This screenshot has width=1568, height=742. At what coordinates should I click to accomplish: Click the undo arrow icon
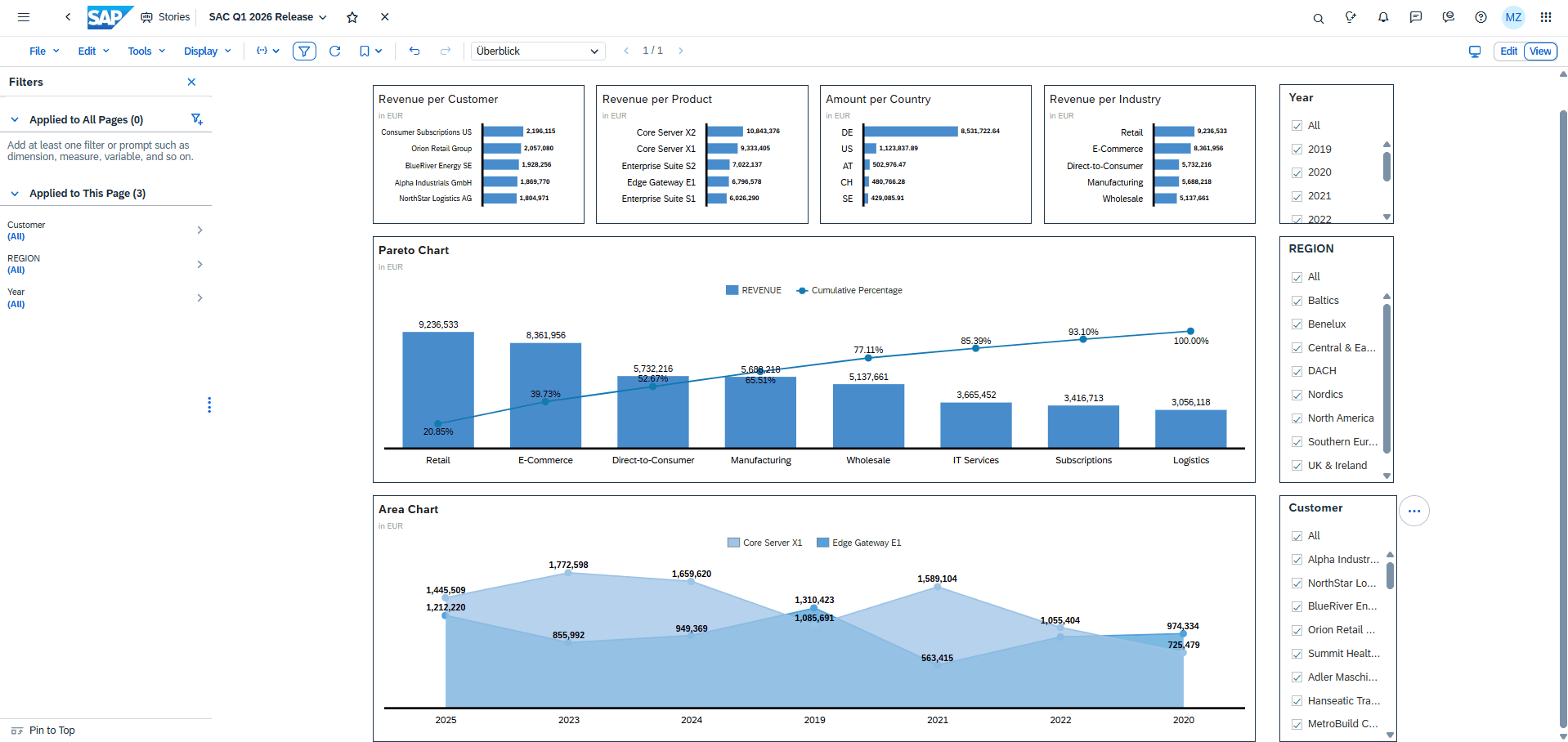(414, 51)
